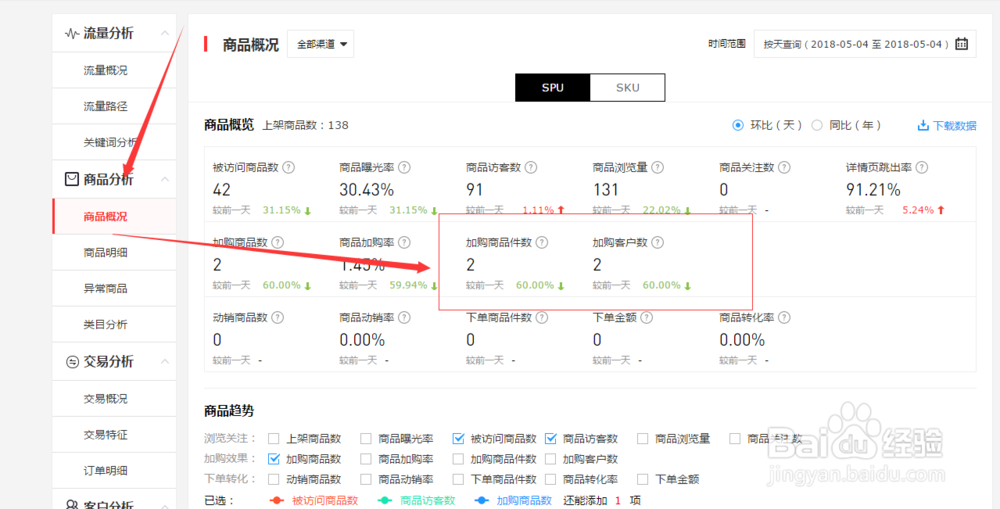Open the 全部渠道 channel dropdown
The image size is (1000, 509).
tap(321, 44)
